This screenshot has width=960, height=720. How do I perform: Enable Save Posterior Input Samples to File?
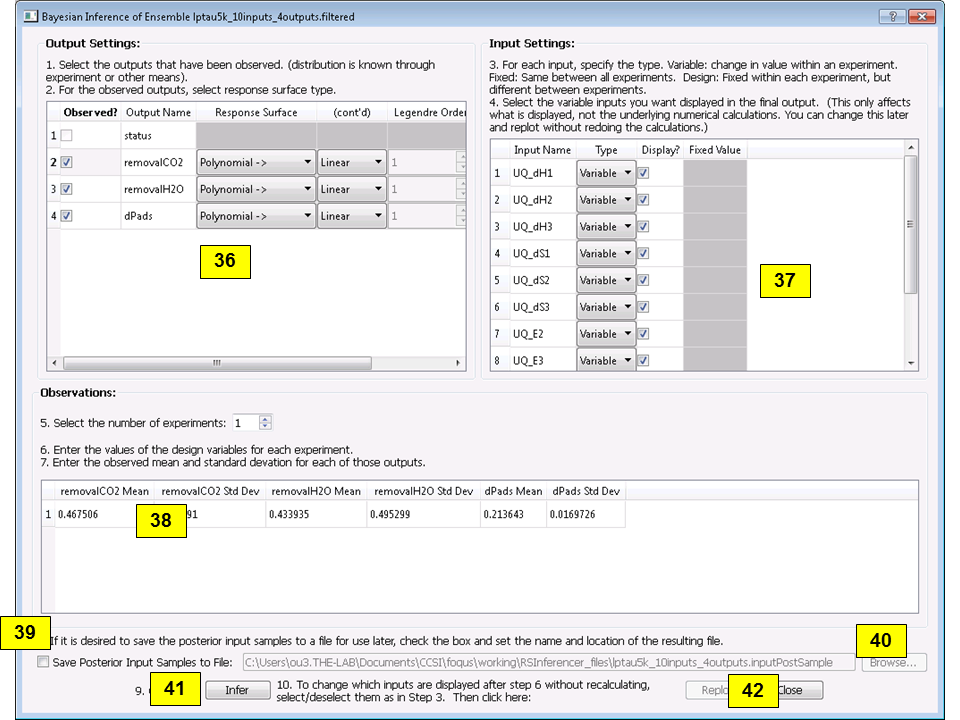(x=42, y=661)
